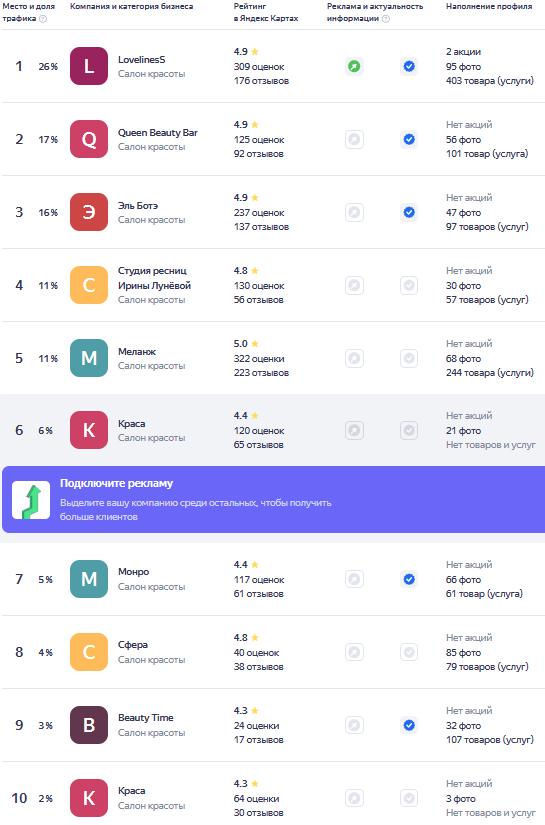The height and width of the screenshot is (825, 545).
Task: Click the help icon next to трафика header
Action: (x=43, y=18)
